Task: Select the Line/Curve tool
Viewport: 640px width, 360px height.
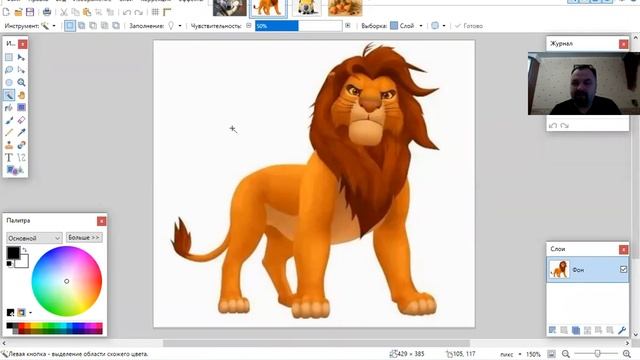Action: pos(21,158)
